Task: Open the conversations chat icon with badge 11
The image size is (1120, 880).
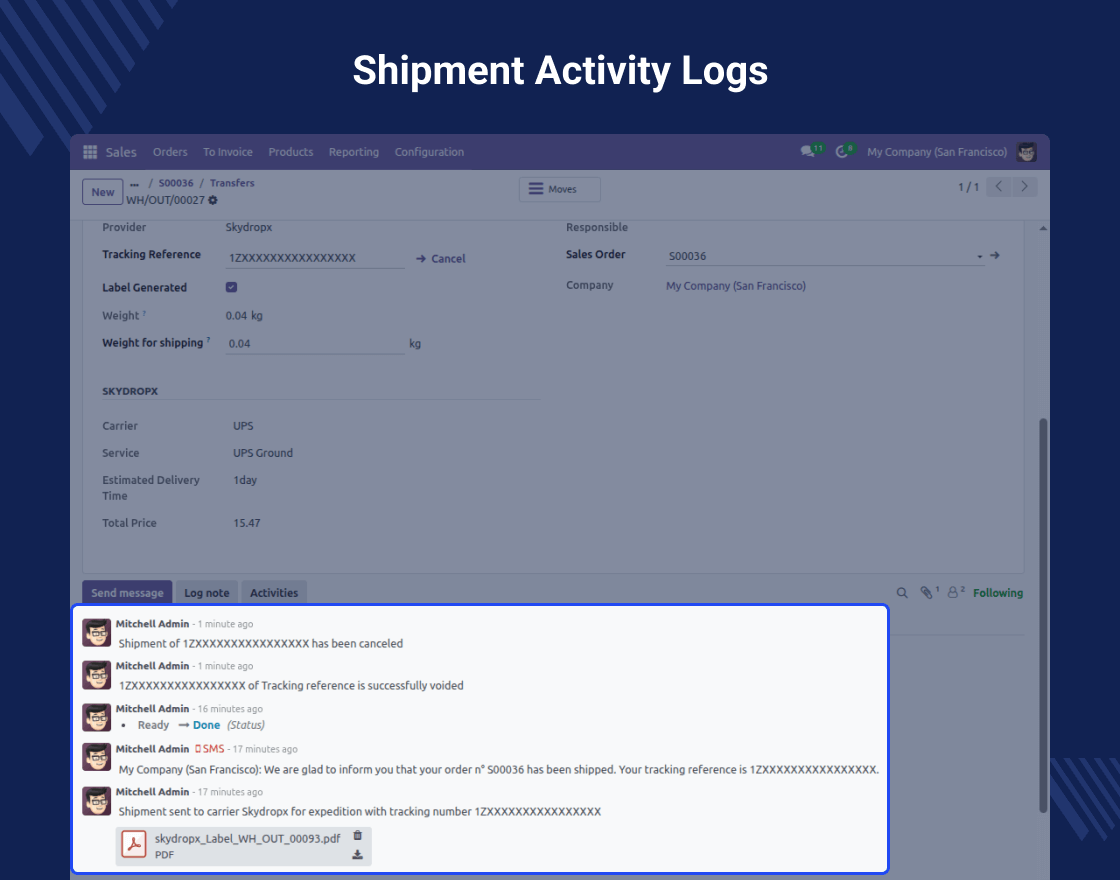Action: point(809,151)
